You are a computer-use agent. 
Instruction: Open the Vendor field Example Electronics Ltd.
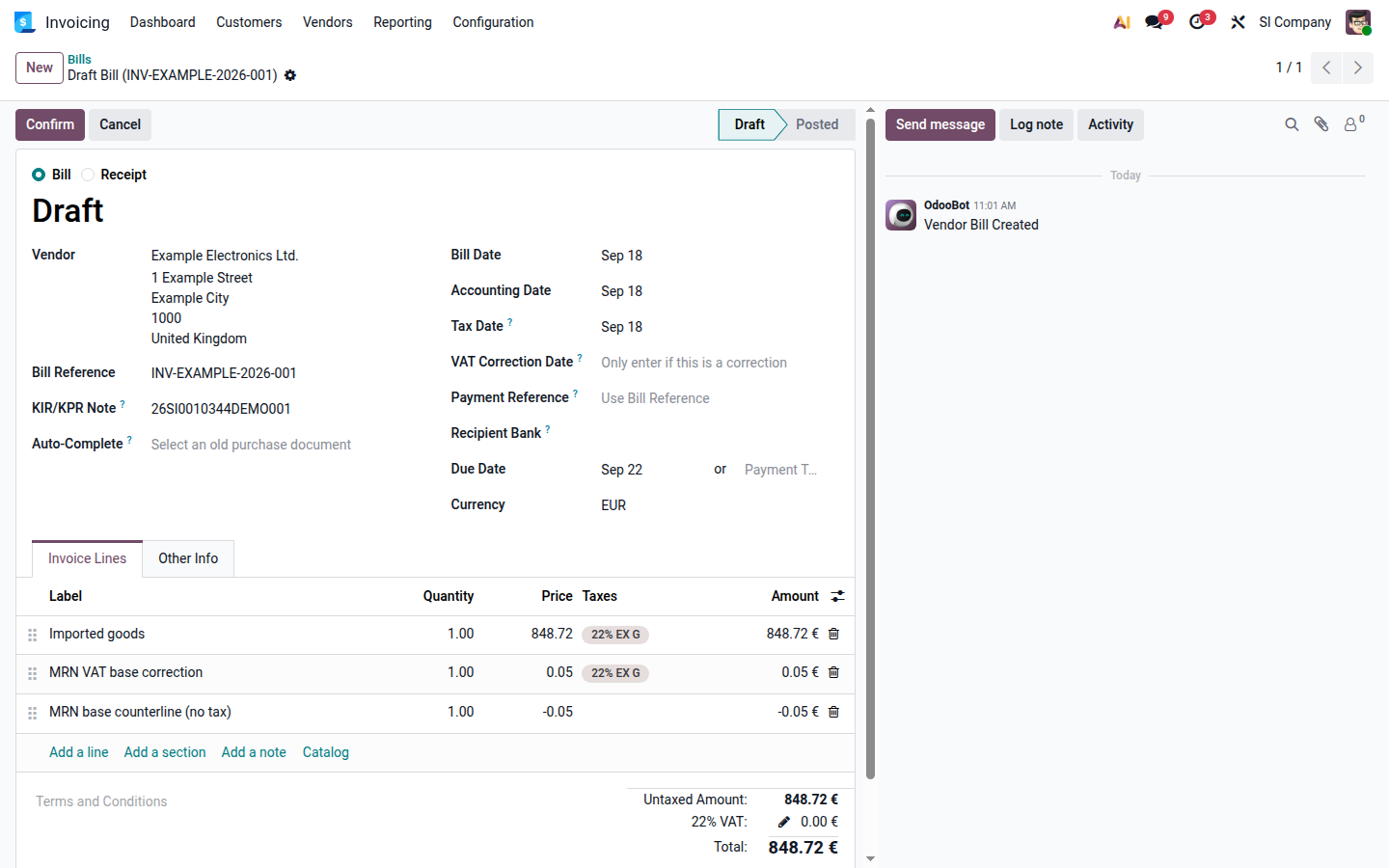coord(287,256)
